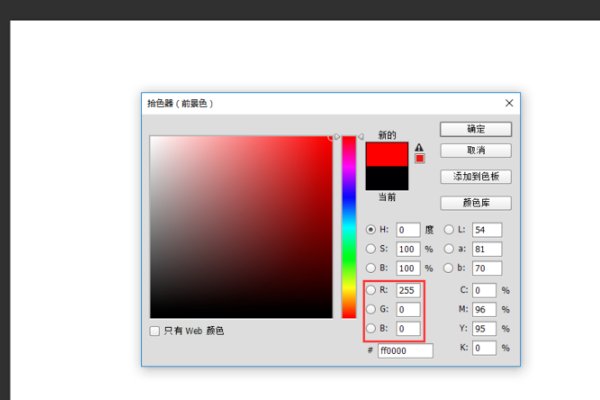600x400 pixels.
Task: Click the new red color swatch
Action: coord(386,155)
